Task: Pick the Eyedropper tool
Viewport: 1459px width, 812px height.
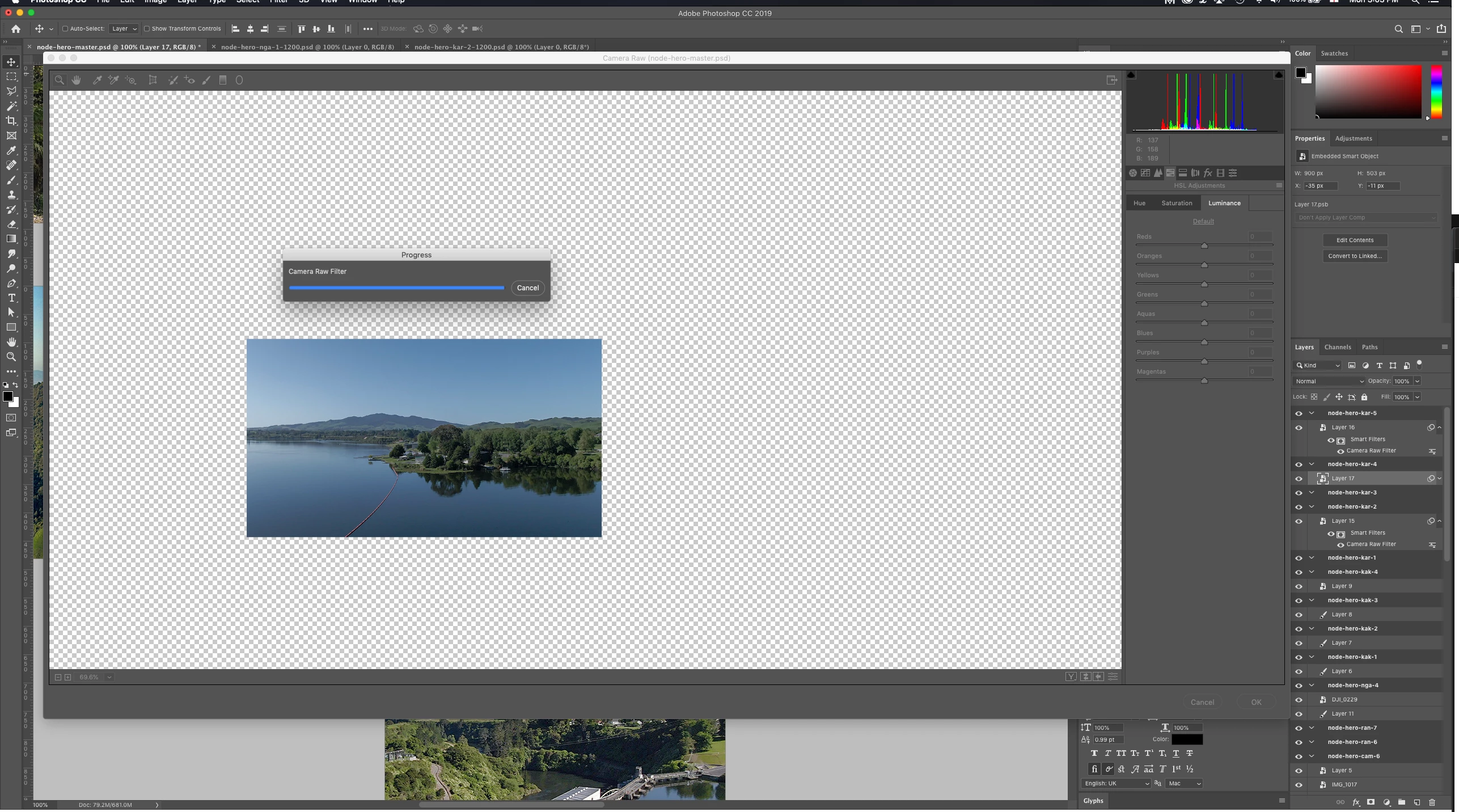Action: tap(11, 150)
